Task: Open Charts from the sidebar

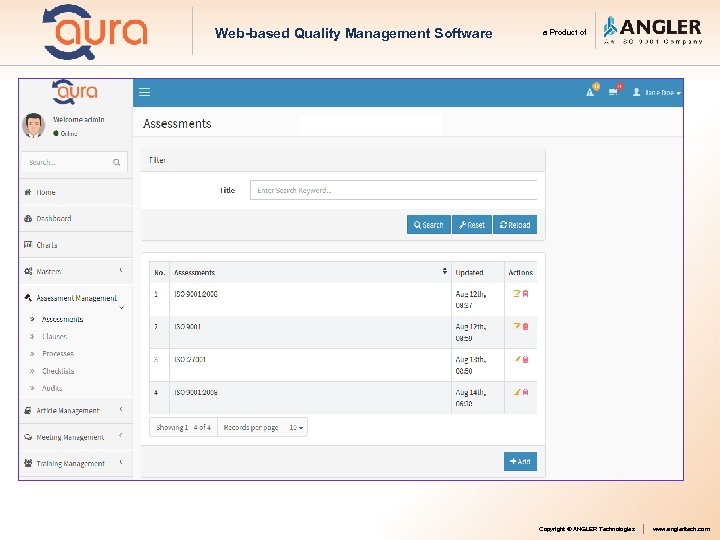Action: click(x=76, y=245)
